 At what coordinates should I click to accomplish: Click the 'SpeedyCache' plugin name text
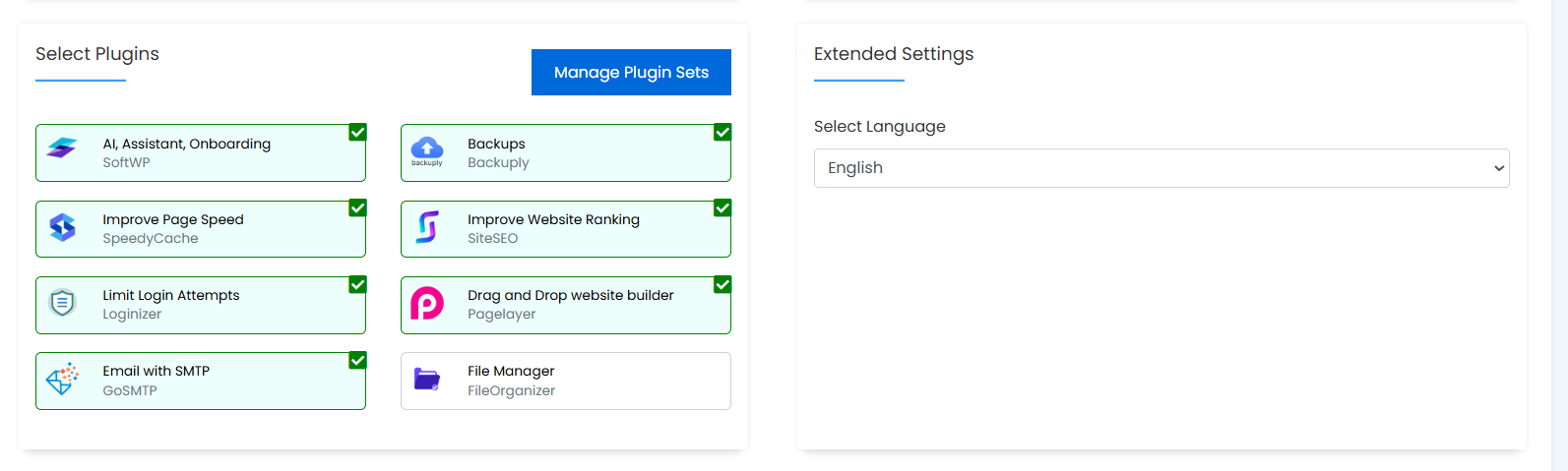point(151,238)
